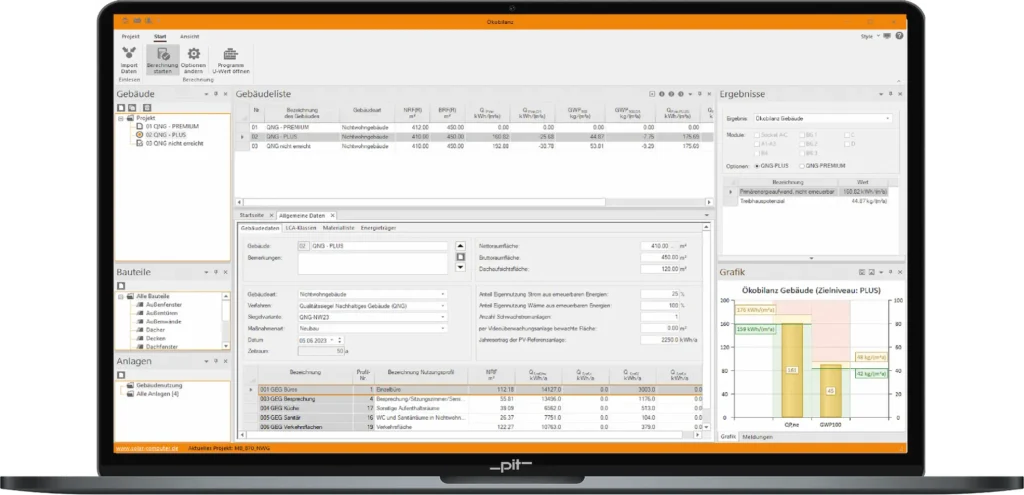The image size is (1024, 495).
Task: Expand the Verfahren combo box
Action: (x=443, y=306)
